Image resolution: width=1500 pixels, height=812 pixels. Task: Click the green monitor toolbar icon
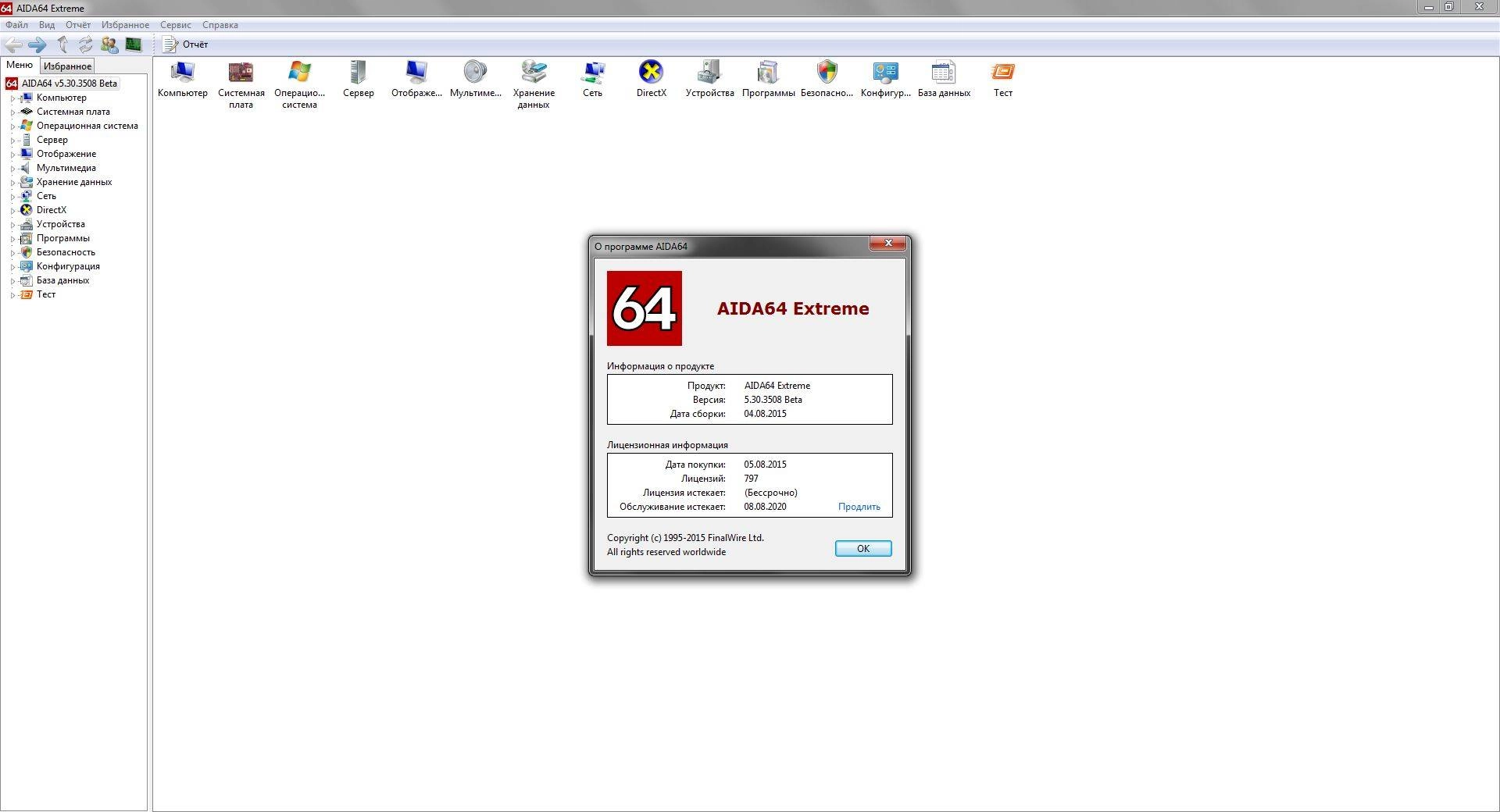click(134, 45)
